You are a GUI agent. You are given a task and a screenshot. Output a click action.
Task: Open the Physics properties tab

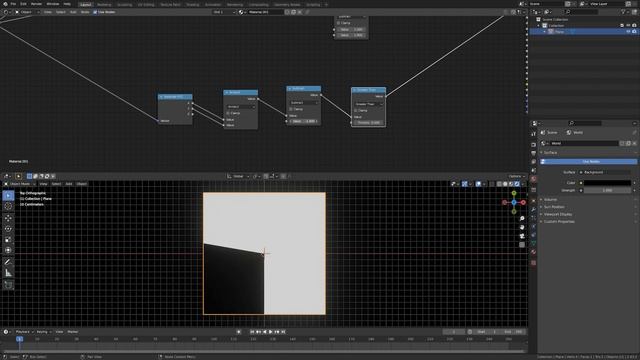(x=533, y=227)
